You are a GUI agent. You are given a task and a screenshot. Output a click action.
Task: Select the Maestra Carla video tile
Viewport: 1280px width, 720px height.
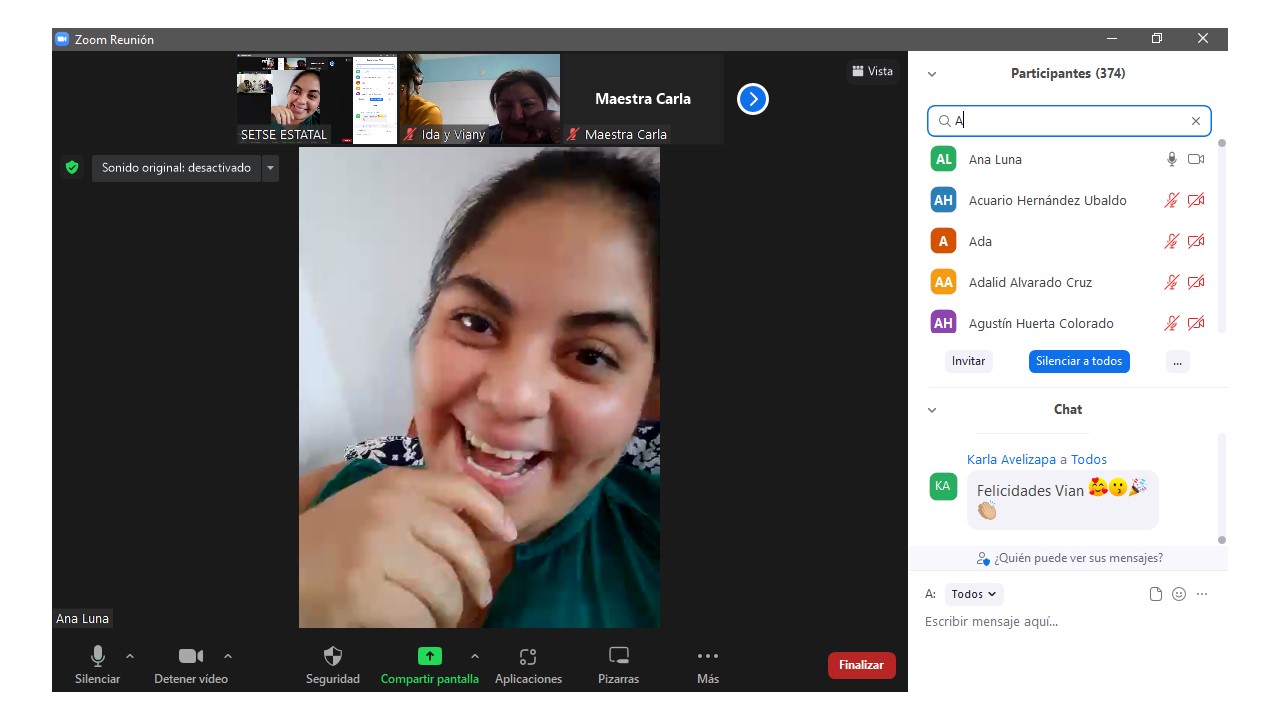643,99
